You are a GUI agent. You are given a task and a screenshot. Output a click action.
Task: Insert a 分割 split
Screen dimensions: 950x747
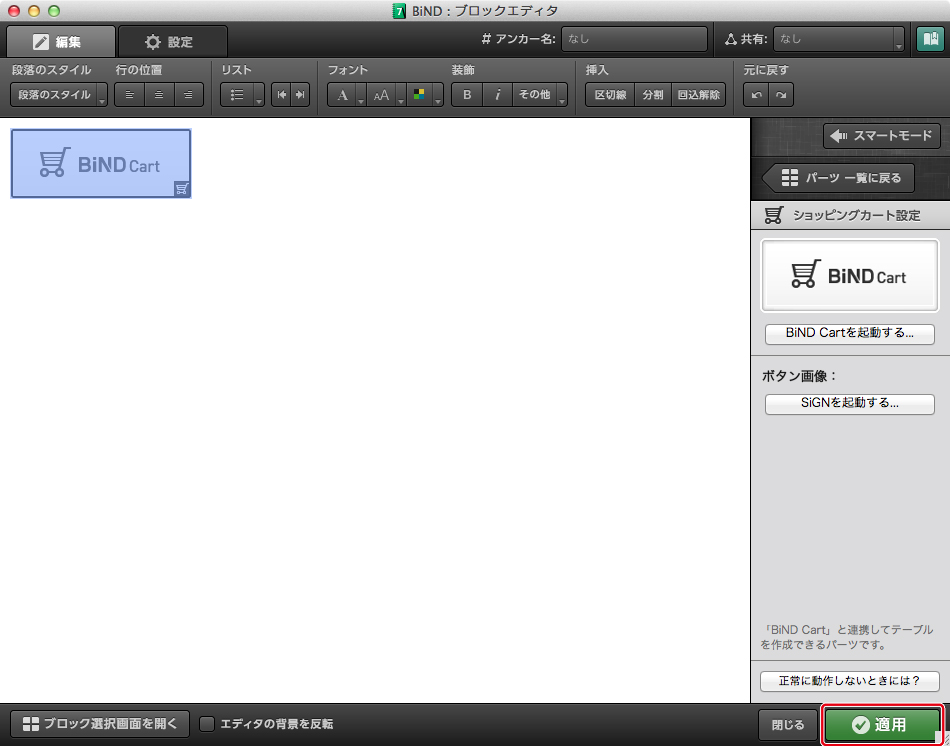653,95
